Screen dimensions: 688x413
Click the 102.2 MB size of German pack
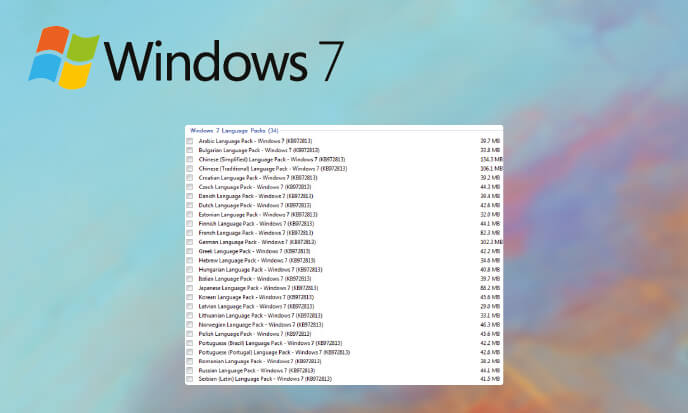coord(489,242)
